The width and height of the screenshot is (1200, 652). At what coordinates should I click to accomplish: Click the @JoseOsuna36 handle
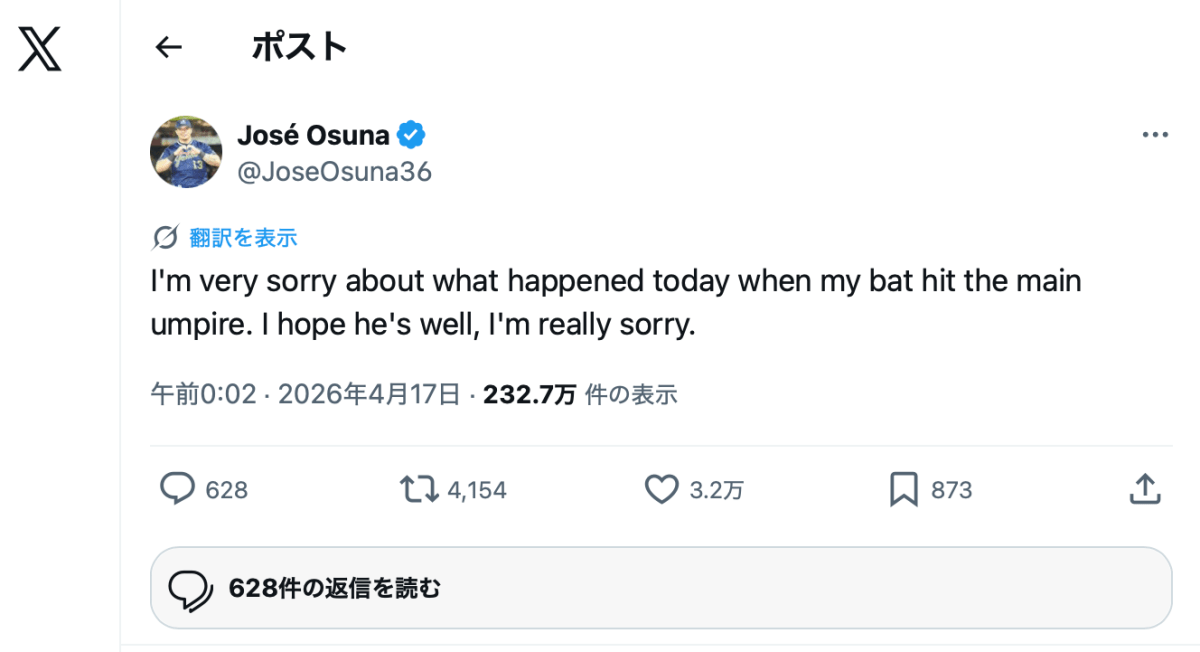tap(334, 172)
